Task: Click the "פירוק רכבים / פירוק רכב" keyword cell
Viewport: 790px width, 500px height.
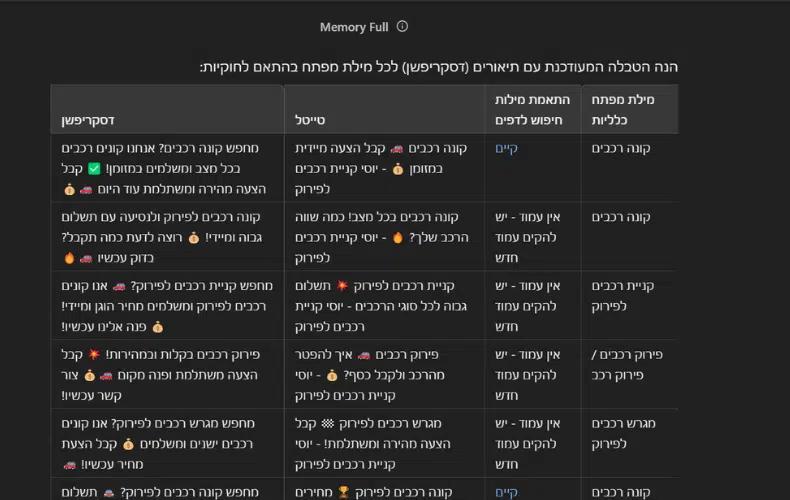Action: (x=628, y=364)
